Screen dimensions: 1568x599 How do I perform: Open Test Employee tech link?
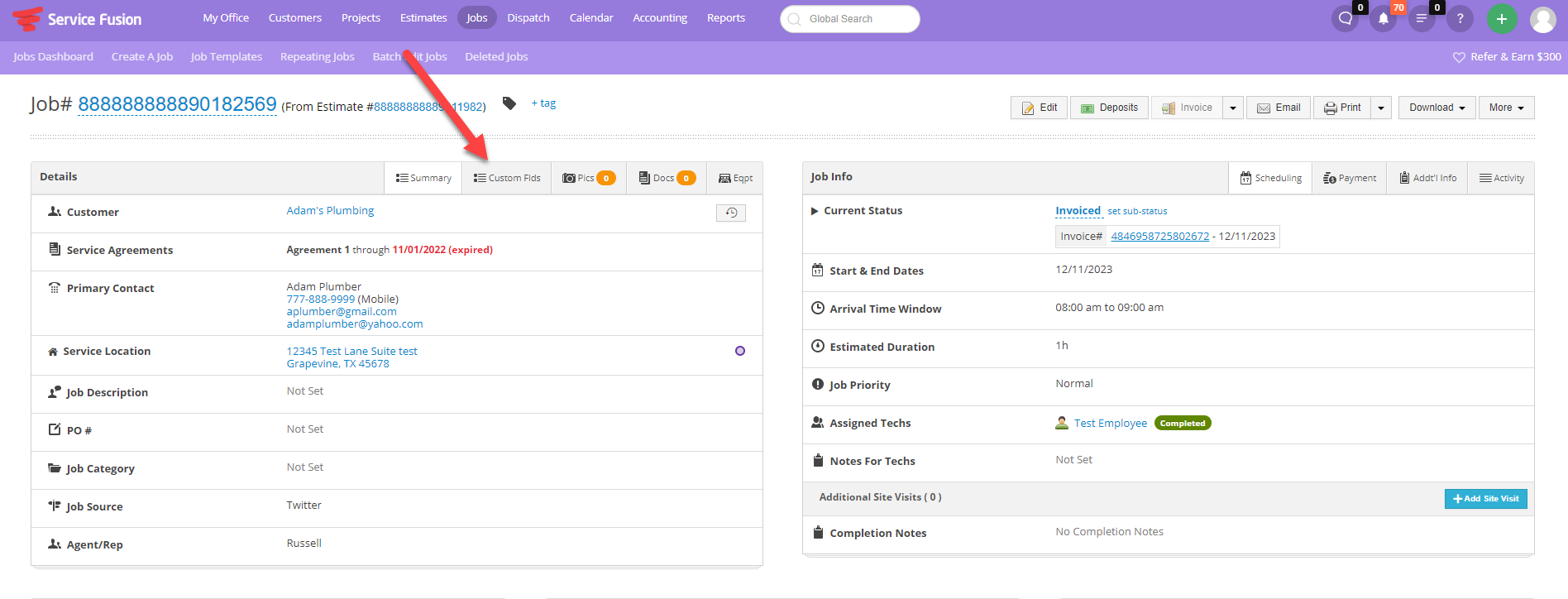pos(1111,424)
